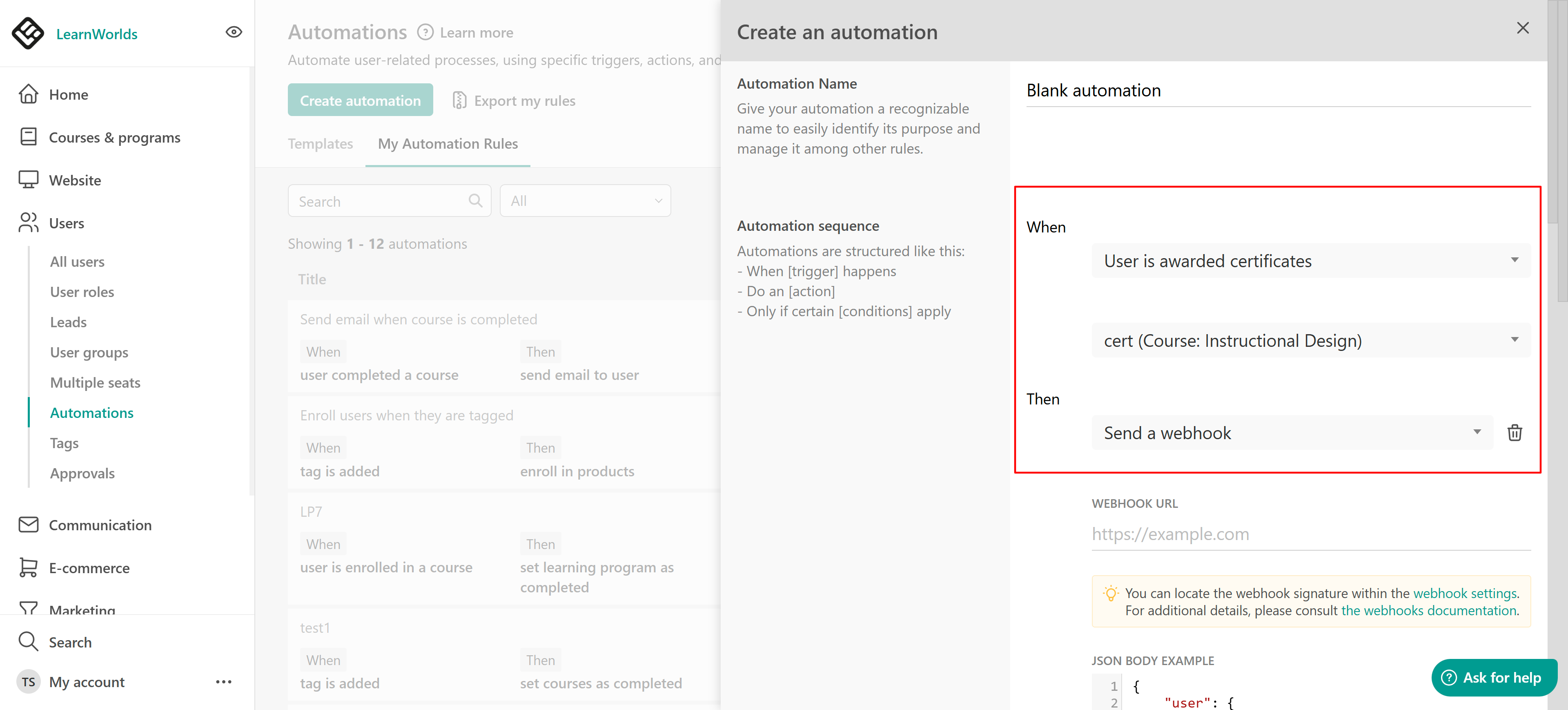This screenshot has width=1568, height=710.
Task: Open Tags under Users menu
Action: [x=65, y=443]
